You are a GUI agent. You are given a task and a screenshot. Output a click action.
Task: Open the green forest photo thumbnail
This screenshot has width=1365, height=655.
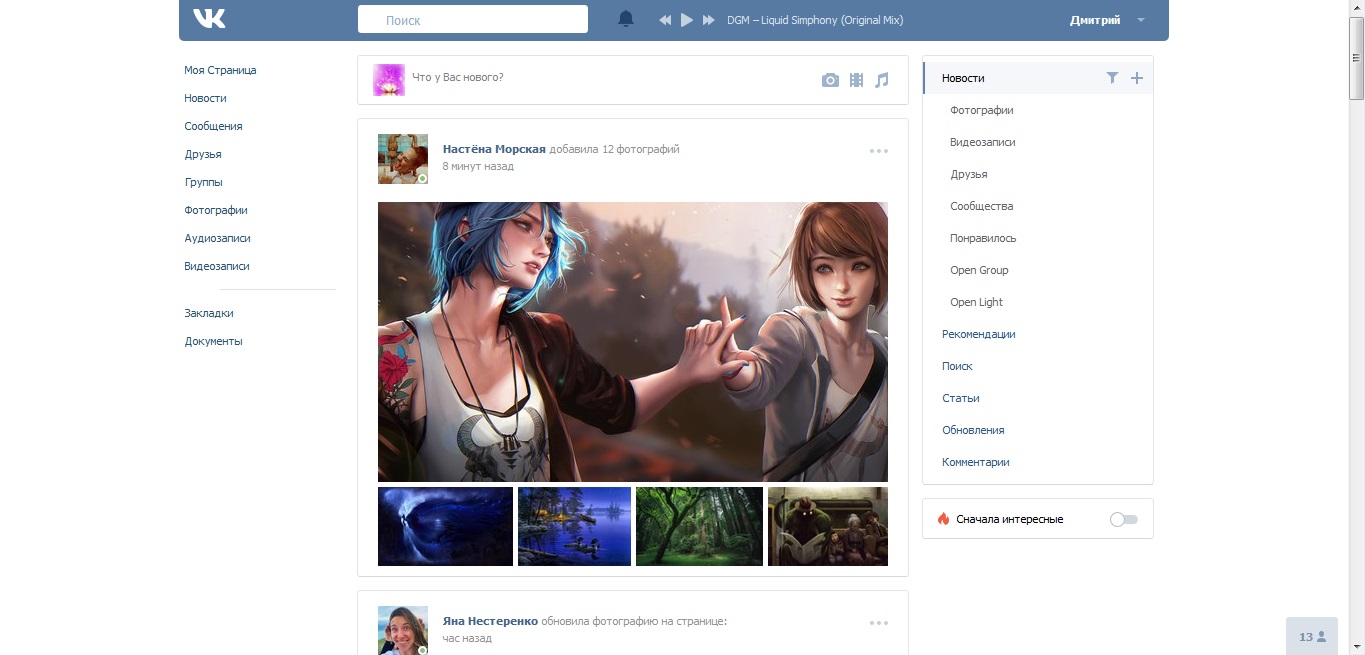tap(699, 526)
